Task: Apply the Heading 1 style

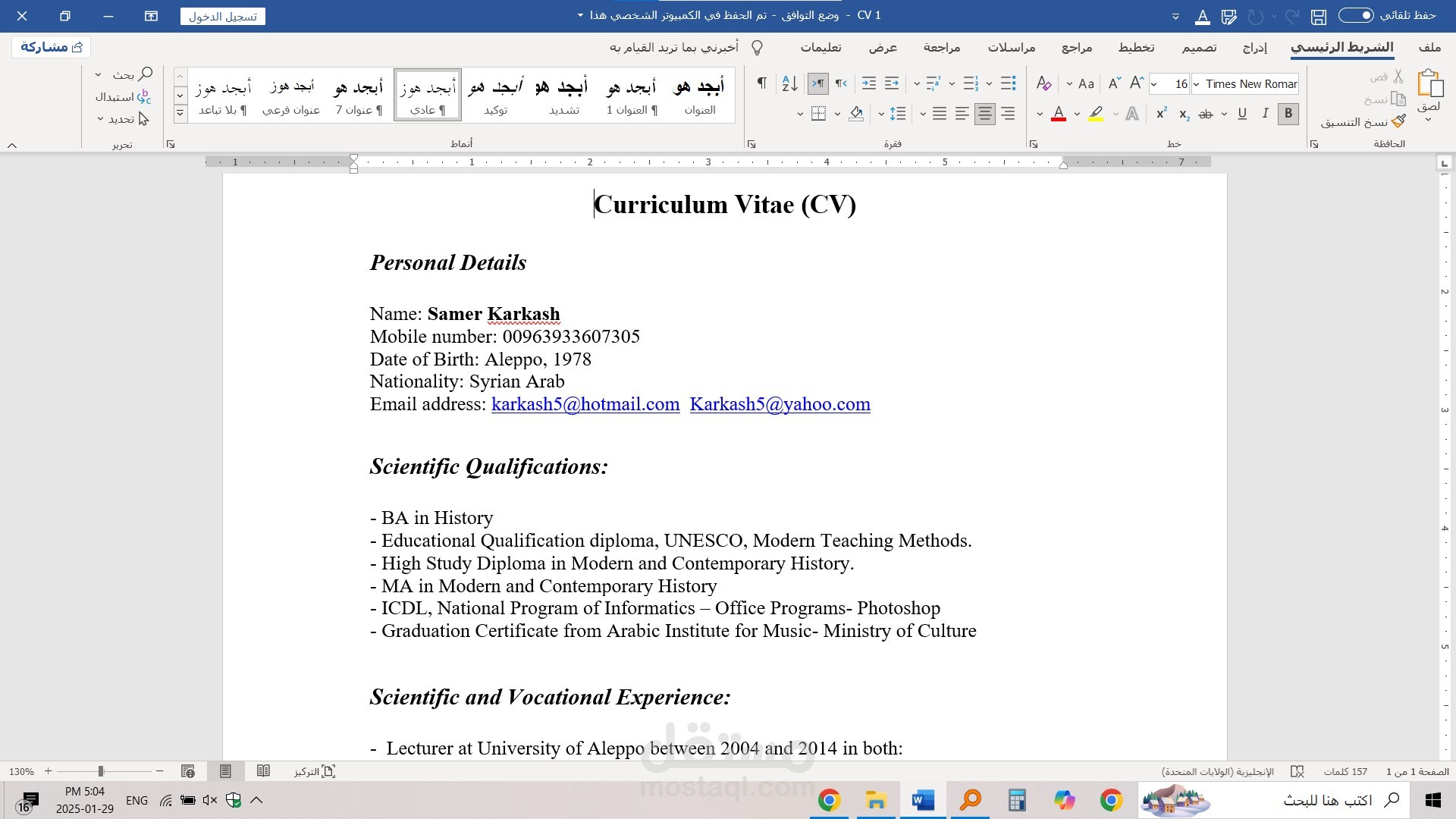Action: pos(632,96)
